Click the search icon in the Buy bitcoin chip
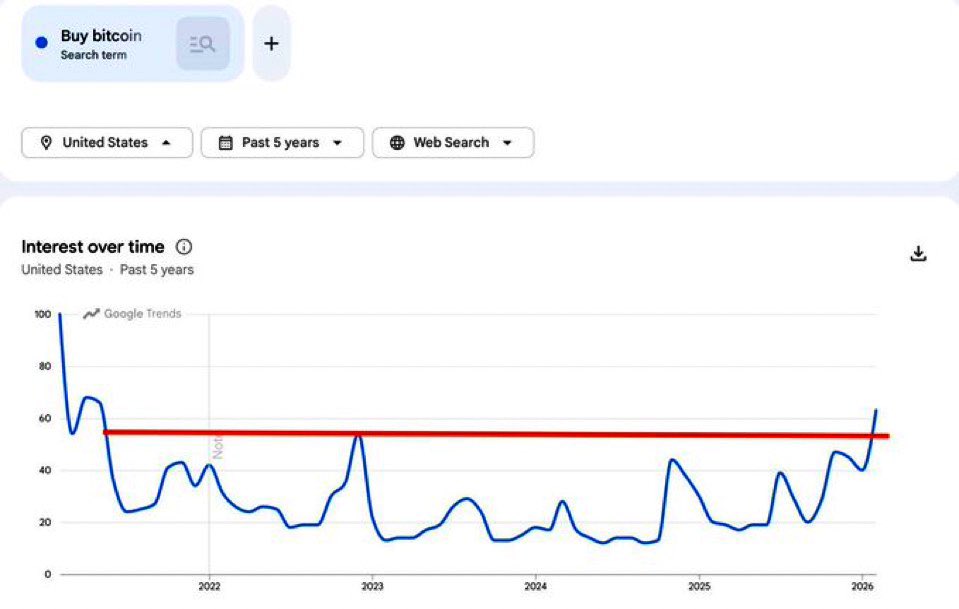 point(203,43)
